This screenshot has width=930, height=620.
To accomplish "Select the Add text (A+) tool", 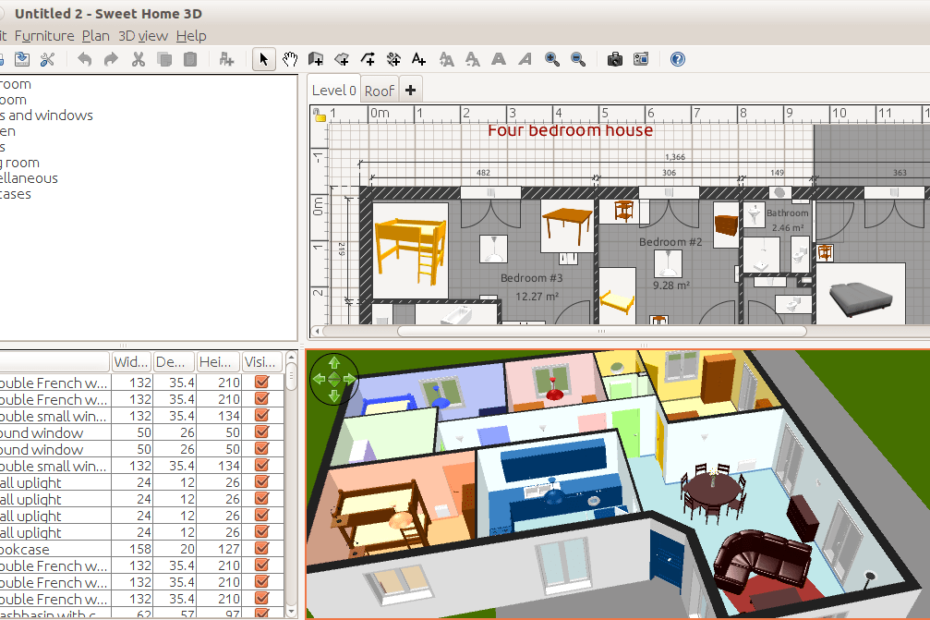I will (x=419, y=59).
